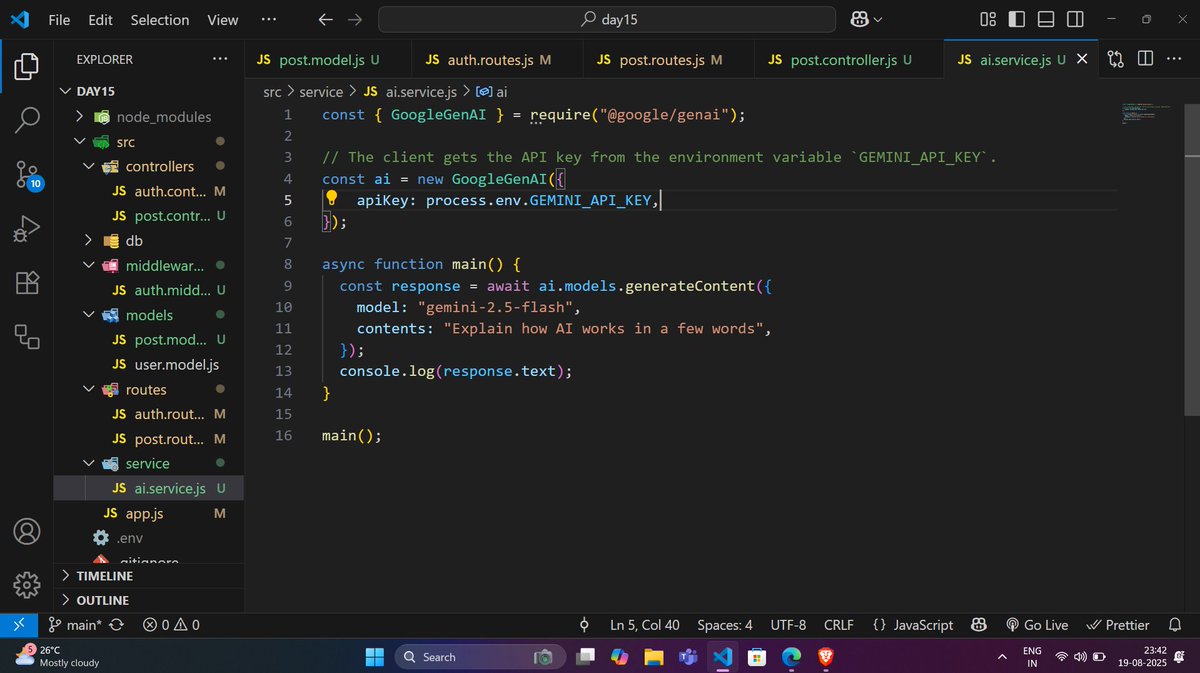Viewport: 1200px width, 673px height.
Task: Open Windows Start button in taskbar
Action: click(x=374, y=656)
